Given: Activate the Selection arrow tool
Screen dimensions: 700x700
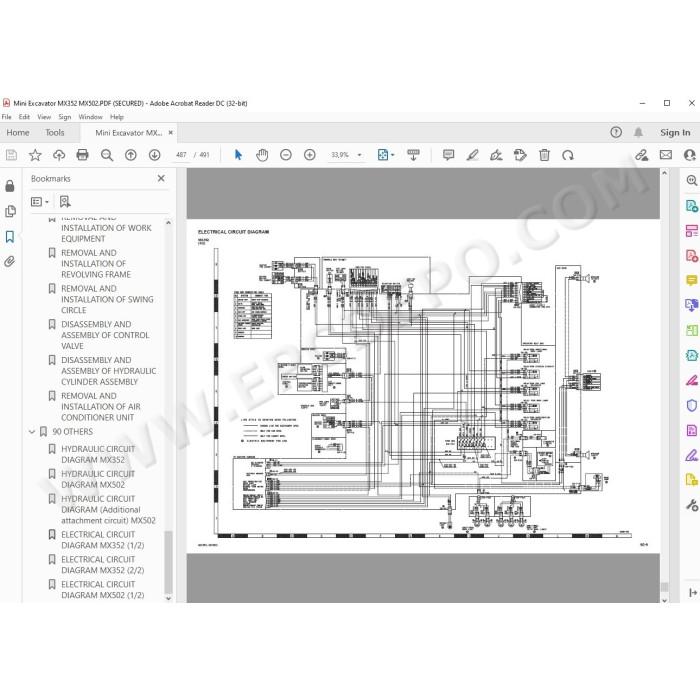Looking at the screenshot, I should click(238, 155).
